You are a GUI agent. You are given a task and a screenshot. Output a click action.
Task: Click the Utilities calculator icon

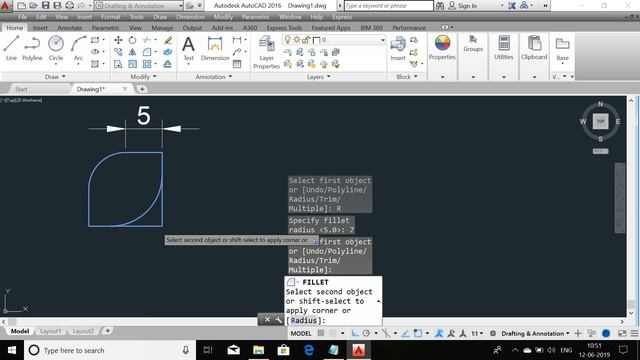click(x=504, y=43)
